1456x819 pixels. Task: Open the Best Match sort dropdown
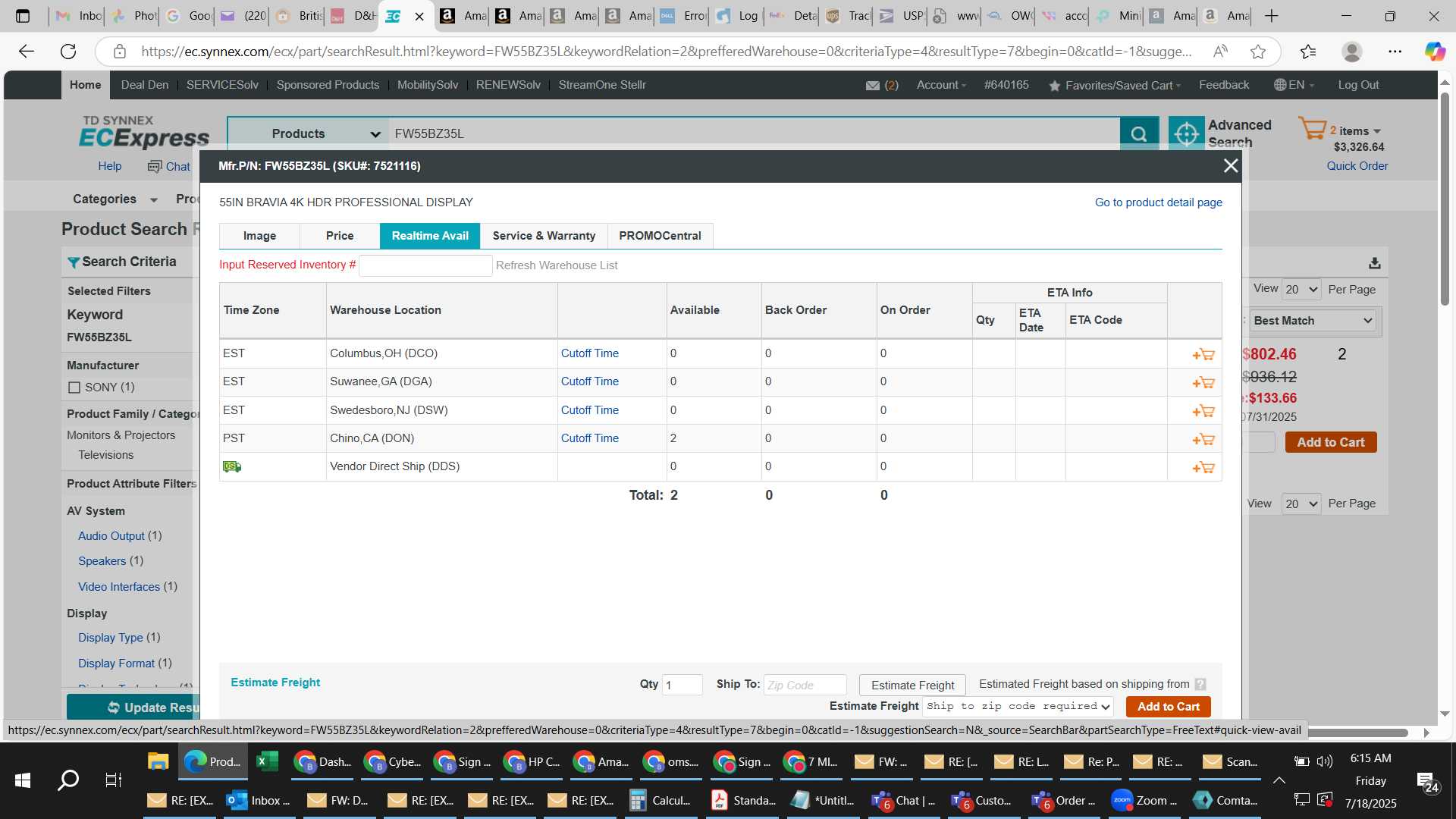click(1313, 321)
